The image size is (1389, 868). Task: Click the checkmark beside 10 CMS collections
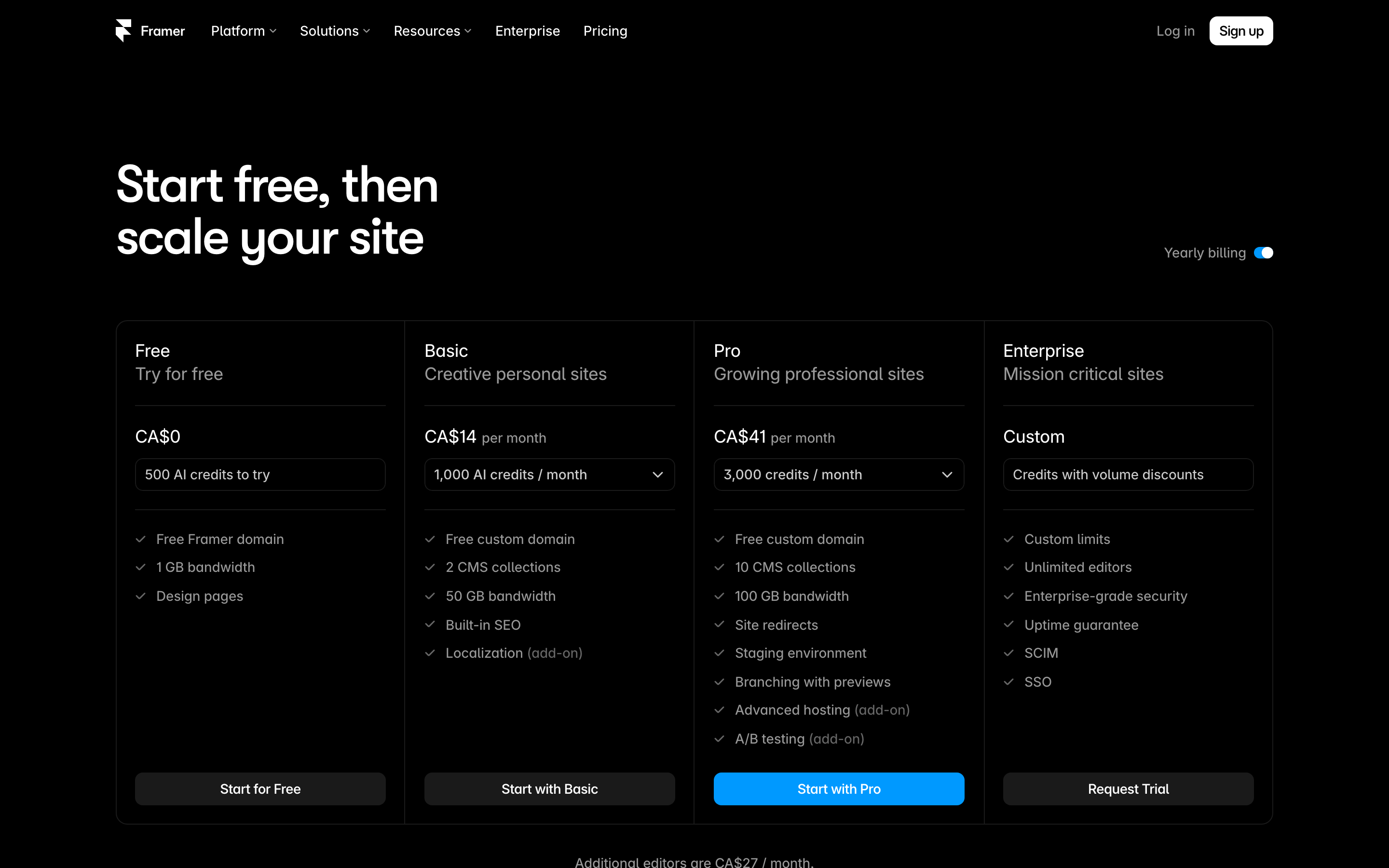pos(719,567)
